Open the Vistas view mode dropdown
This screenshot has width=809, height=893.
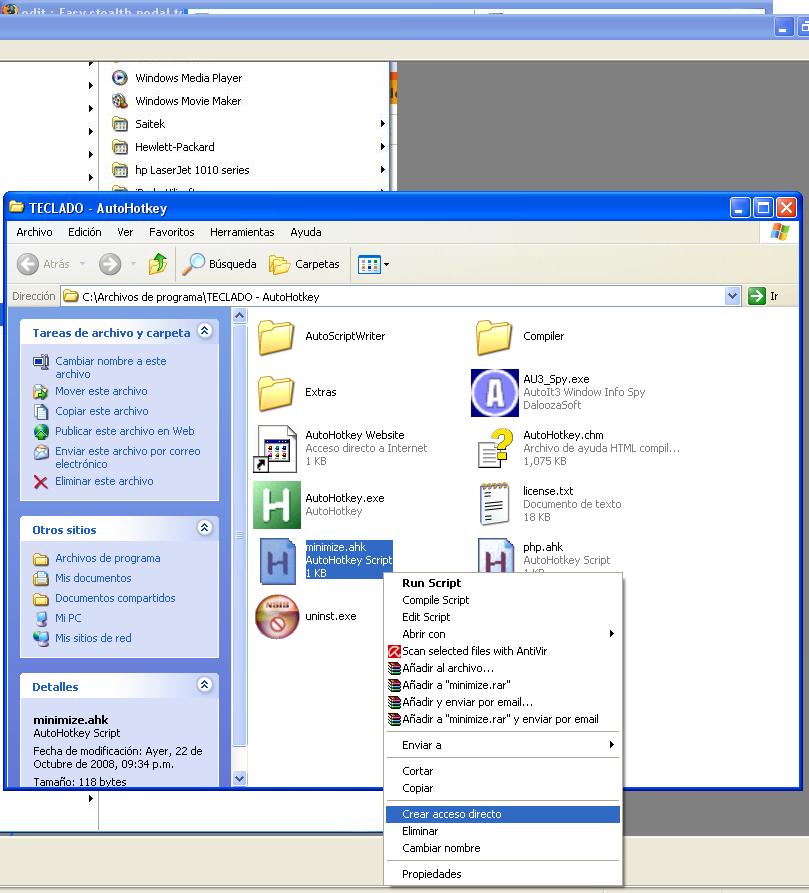coord(373,264)
